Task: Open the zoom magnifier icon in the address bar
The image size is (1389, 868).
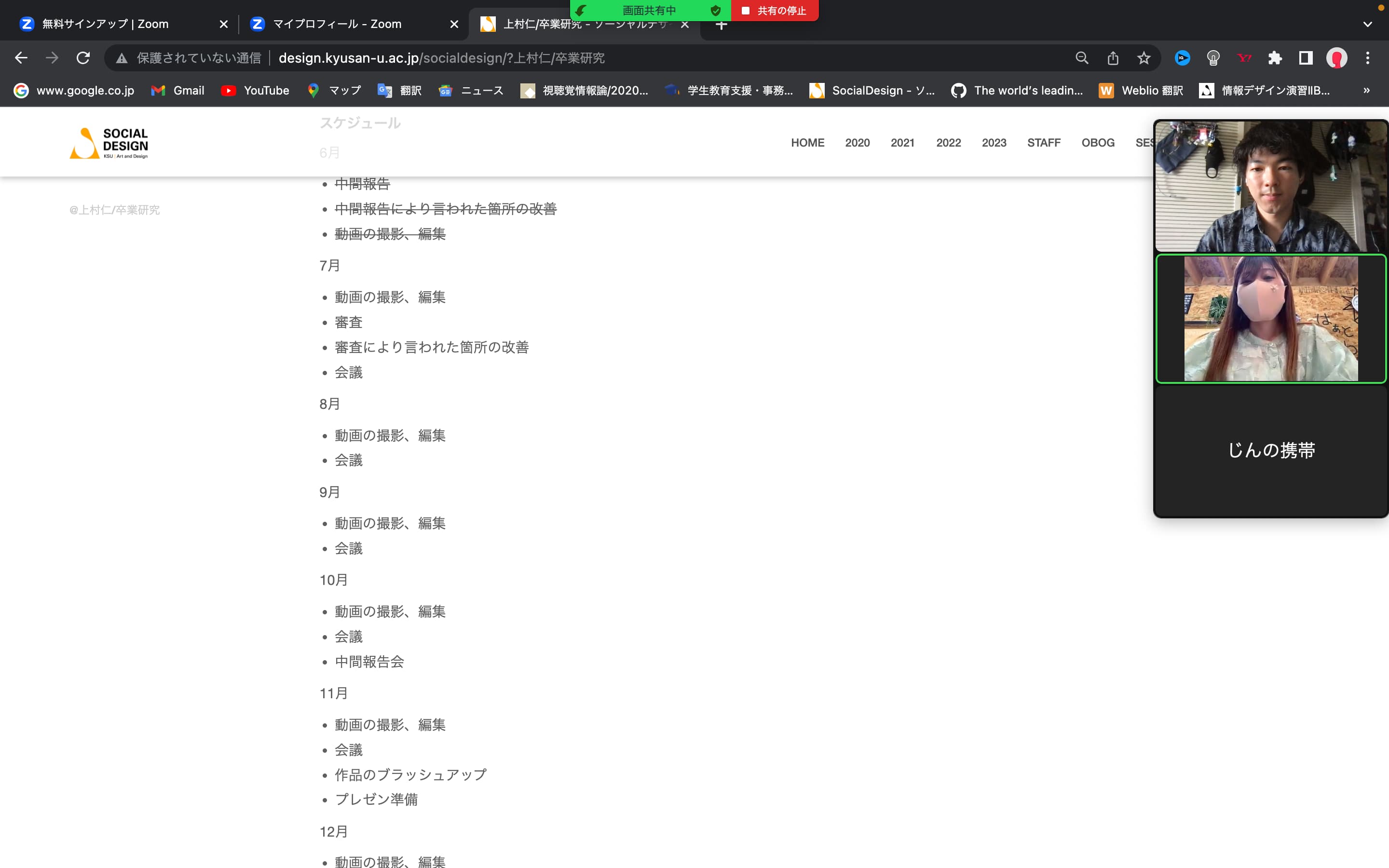Action: 1081,58
